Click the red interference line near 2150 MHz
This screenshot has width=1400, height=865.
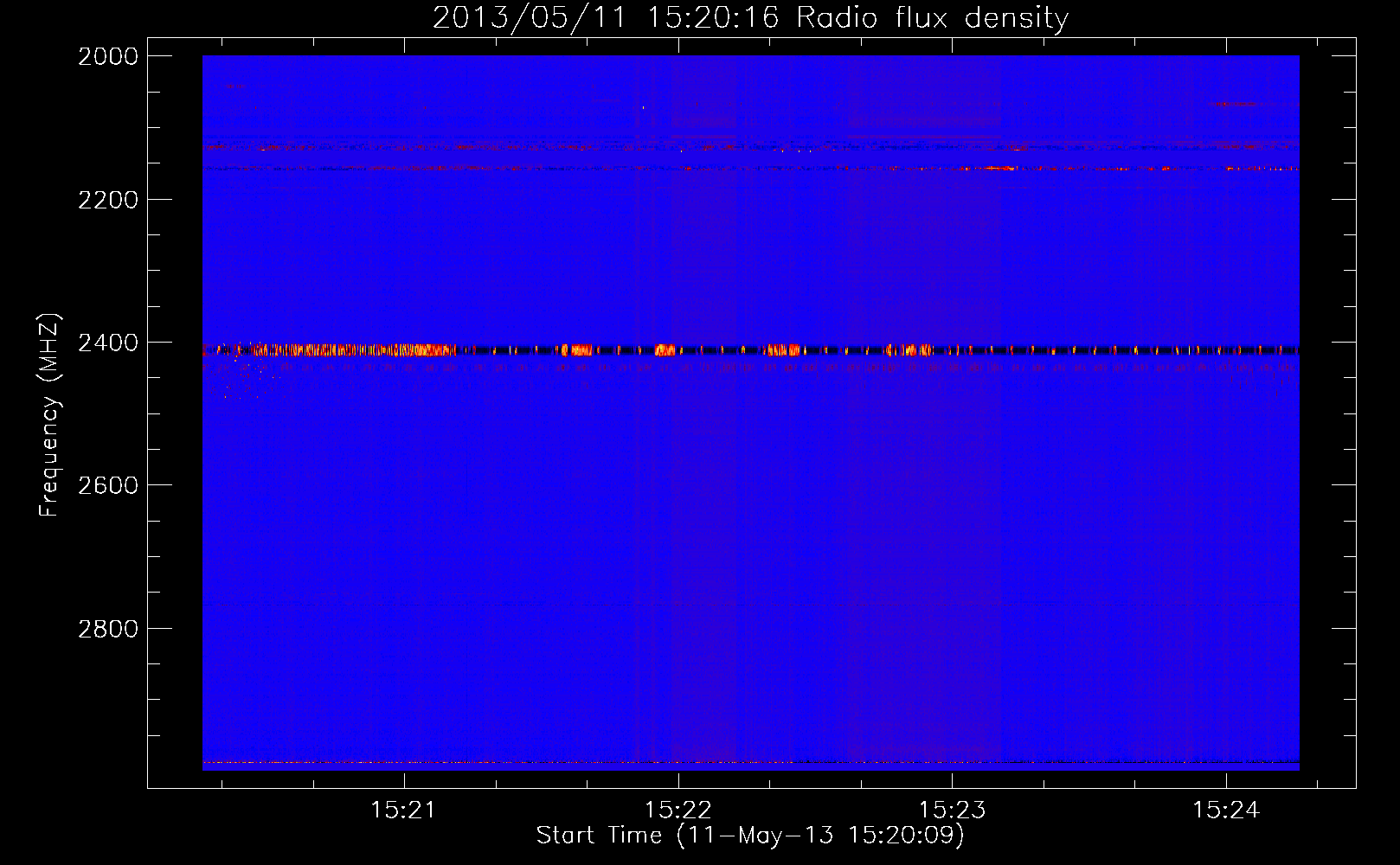click(750, 169)
